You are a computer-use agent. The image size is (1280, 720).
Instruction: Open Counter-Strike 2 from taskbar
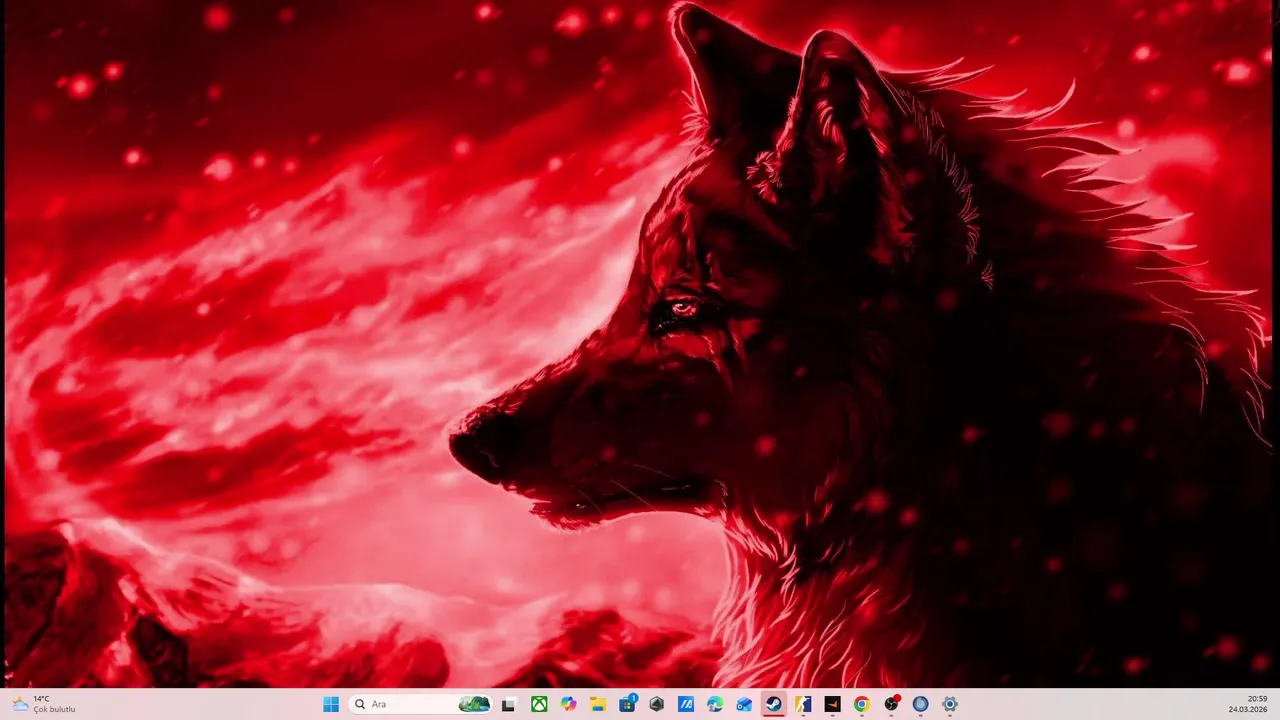[803, 704]
